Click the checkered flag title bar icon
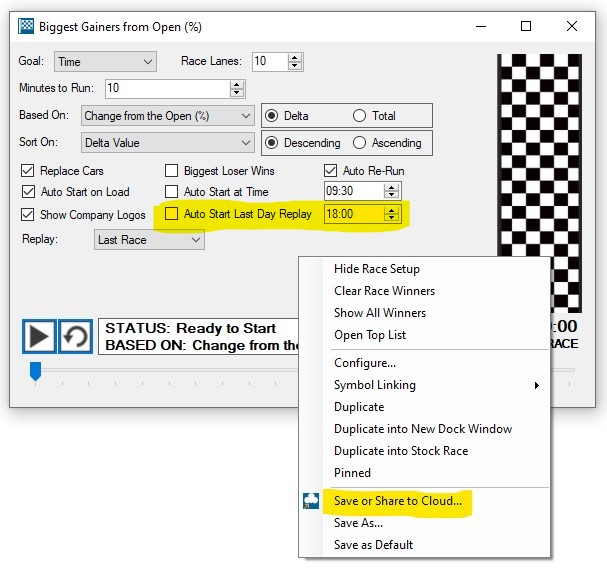Viewport: 607px width, 570px height. (26, 26)
